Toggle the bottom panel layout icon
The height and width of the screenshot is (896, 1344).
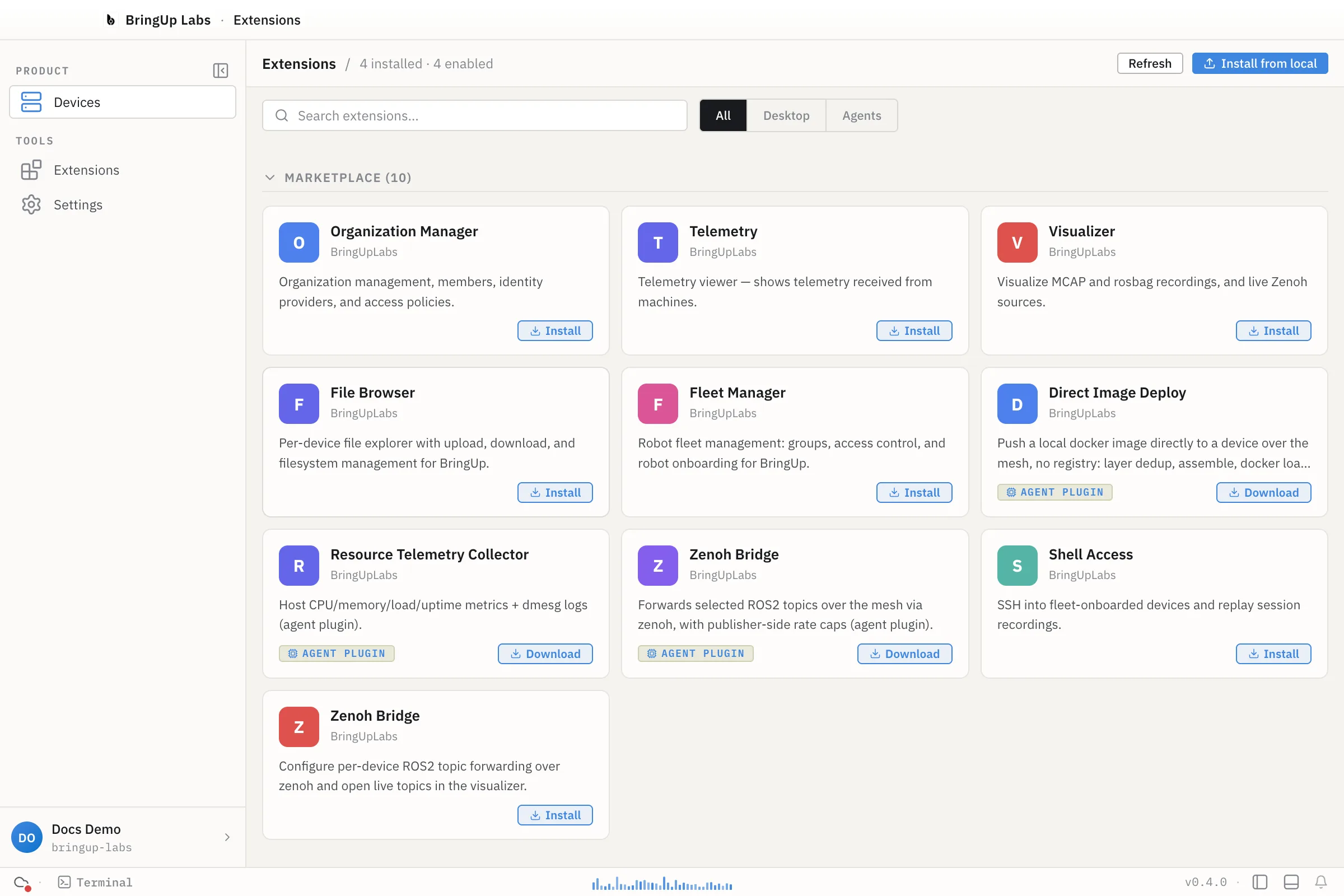1291,883
